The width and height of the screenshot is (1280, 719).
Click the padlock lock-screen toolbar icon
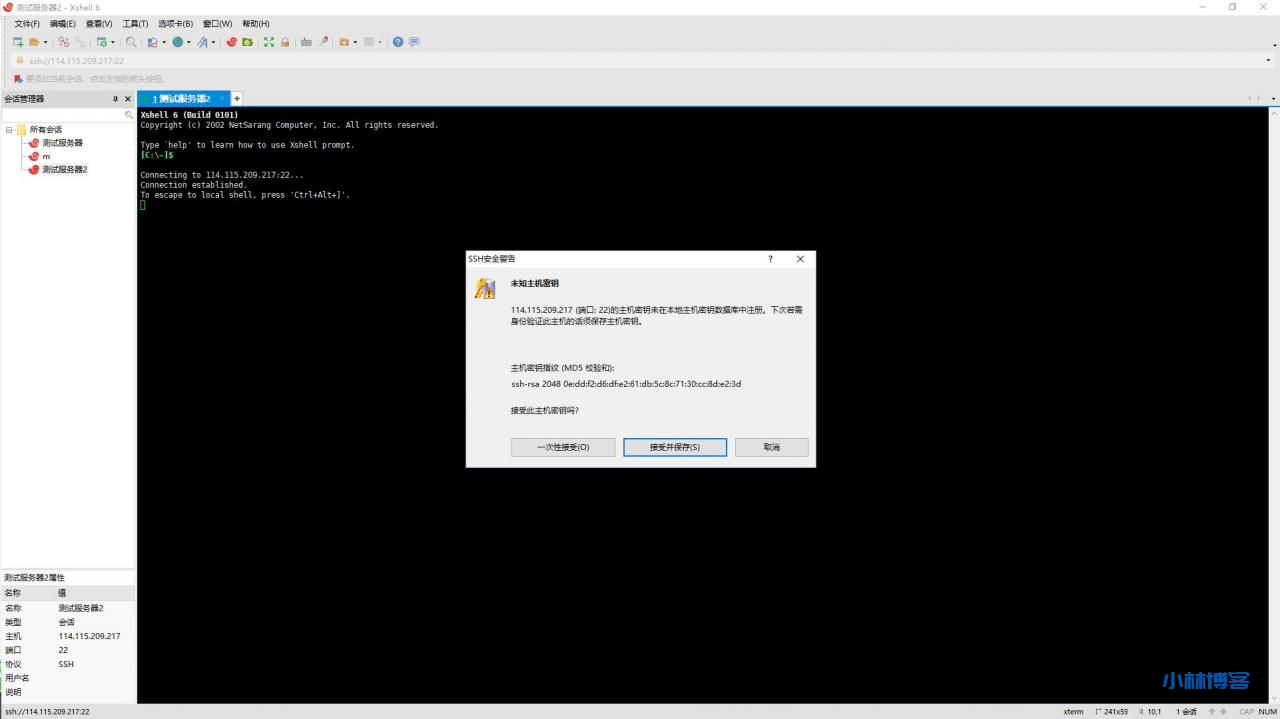(x=285, y=42)
